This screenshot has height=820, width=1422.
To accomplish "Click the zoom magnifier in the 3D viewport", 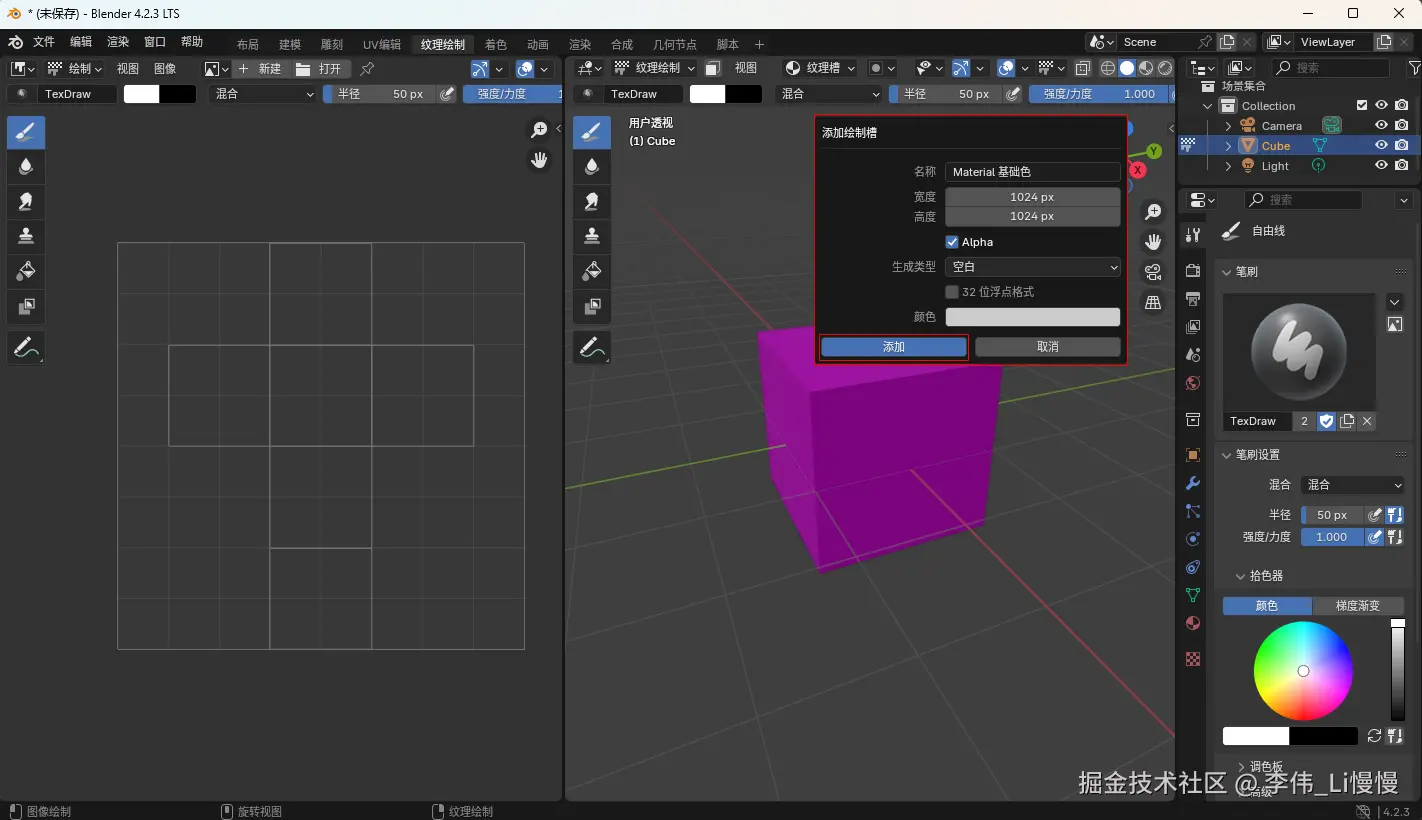I will point(1153,212).
